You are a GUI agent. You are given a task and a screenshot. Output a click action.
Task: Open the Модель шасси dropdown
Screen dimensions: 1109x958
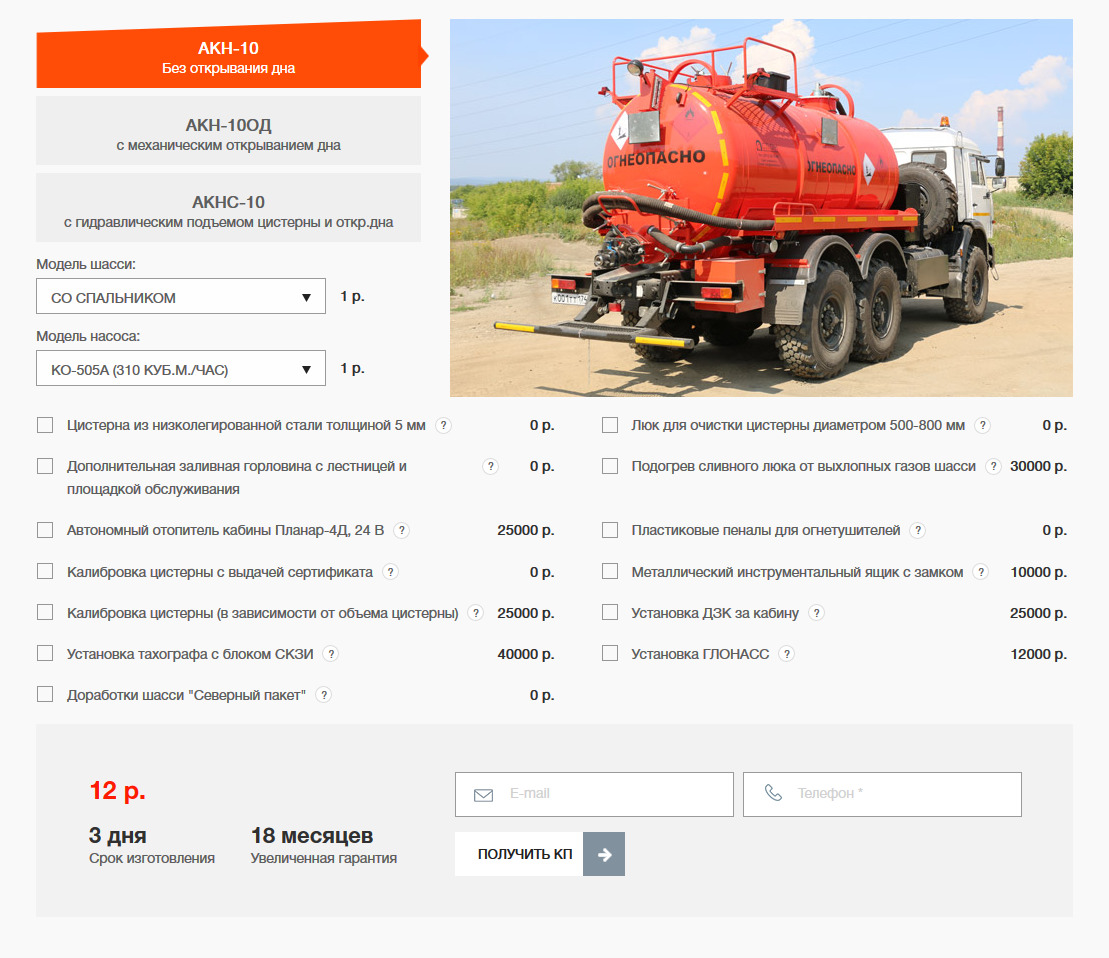point(181,297)
